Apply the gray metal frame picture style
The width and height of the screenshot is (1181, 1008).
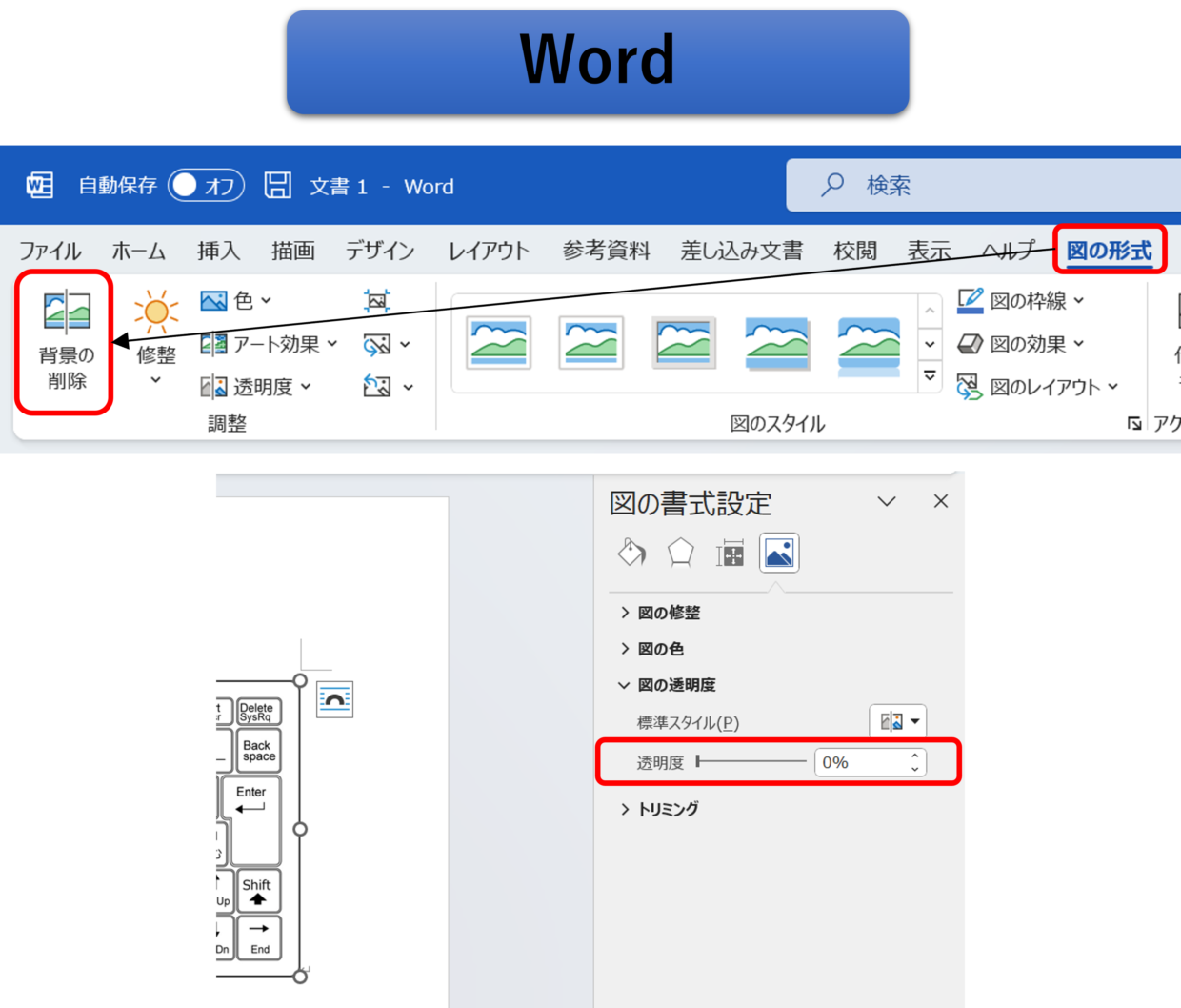[685, 343]
